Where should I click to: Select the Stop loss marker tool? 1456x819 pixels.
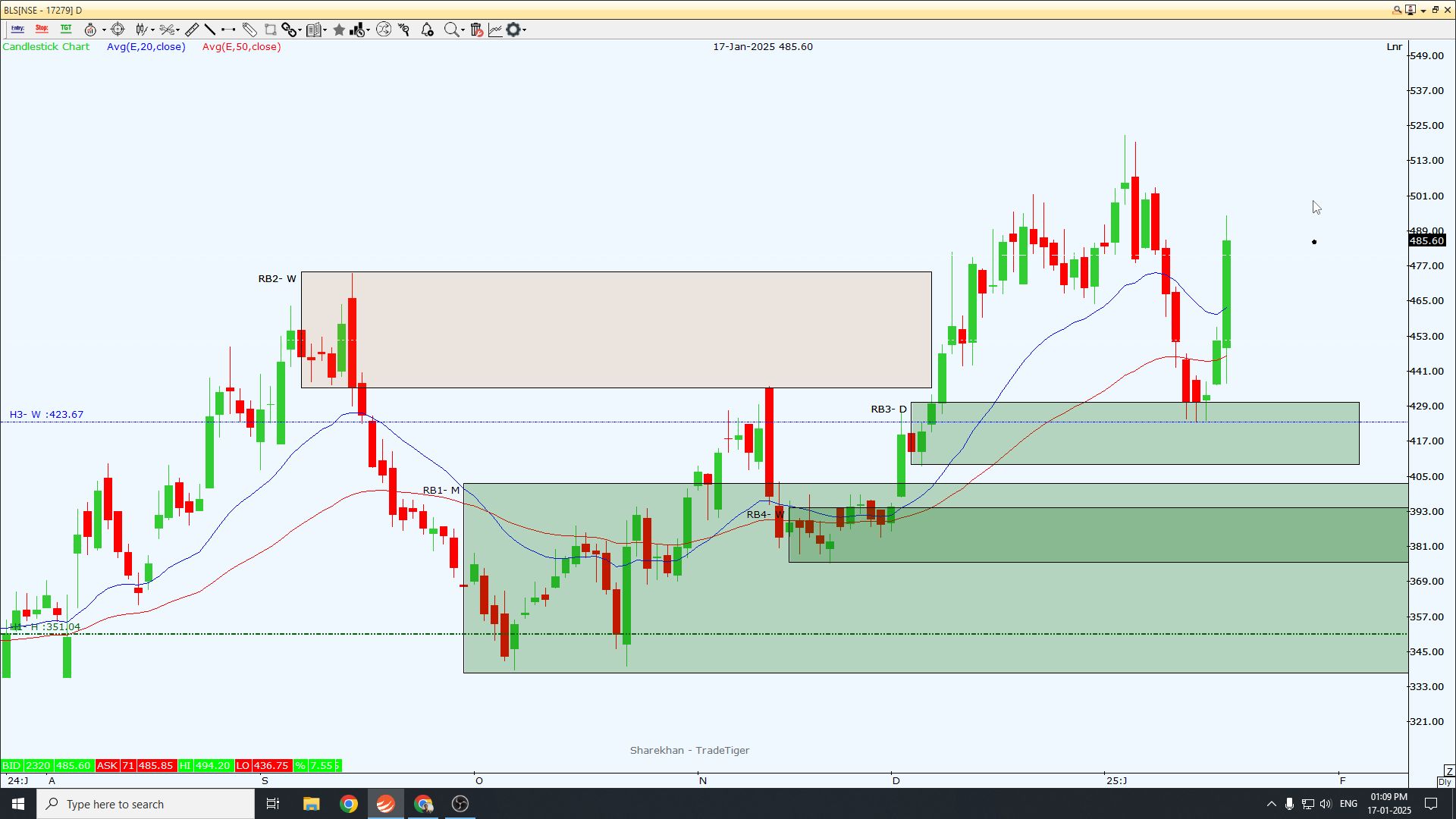pyautogui.click(x=42, y=30)
